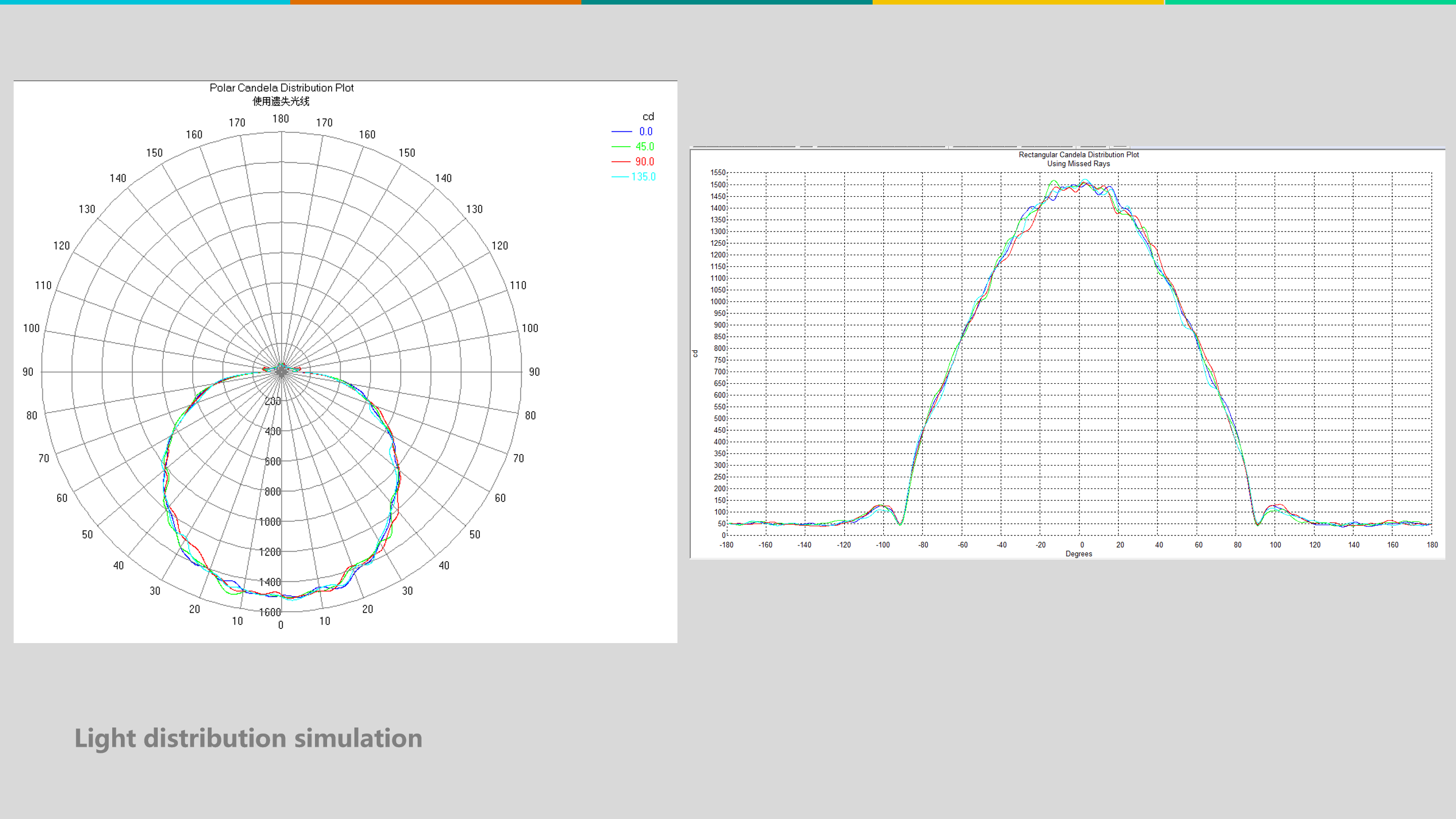The height and width of the screenshot is (819, 1456).
Task: Select the Using Missed Rays subtitle
Action: click(x=1078, y=164)
